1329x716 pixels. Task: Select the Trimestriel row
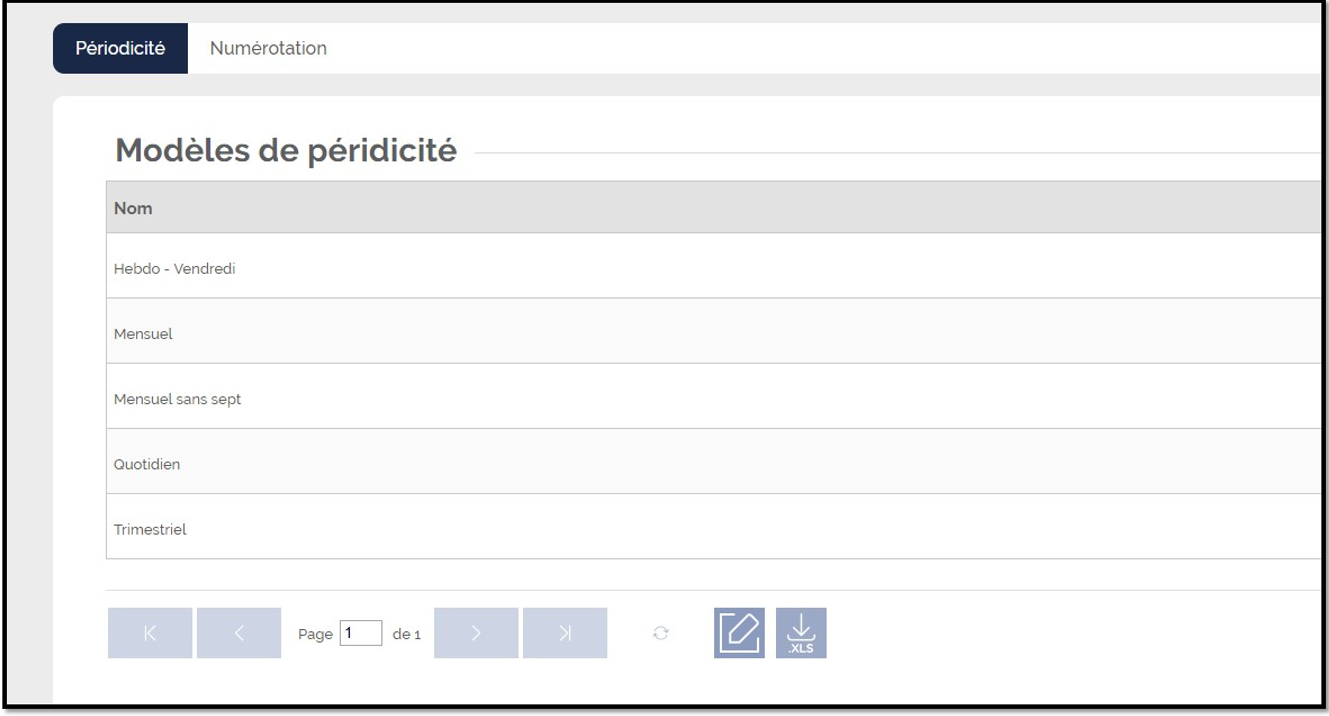(x=714, y=529)
